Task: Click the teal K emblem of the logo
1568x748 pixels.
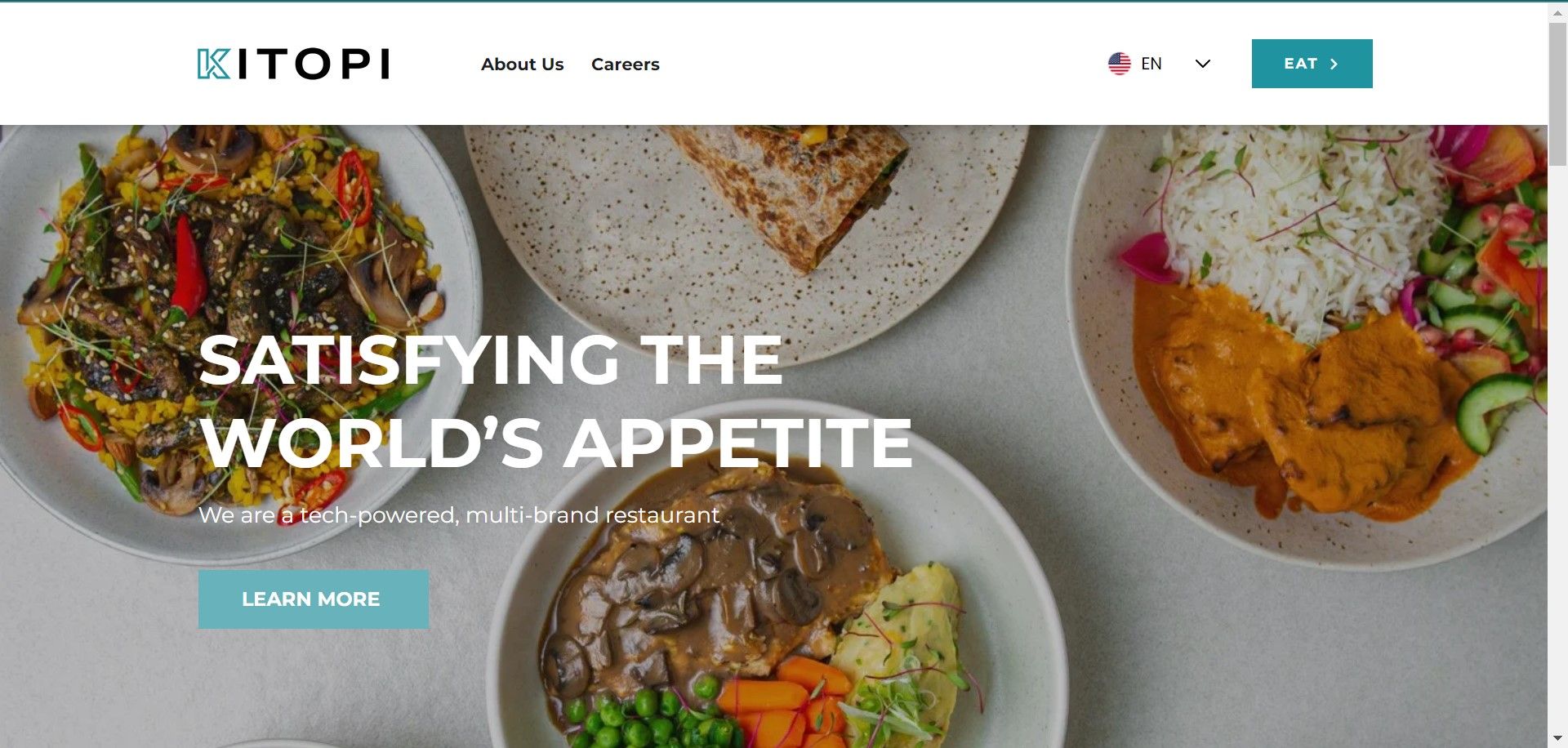Action: point(213,64)
